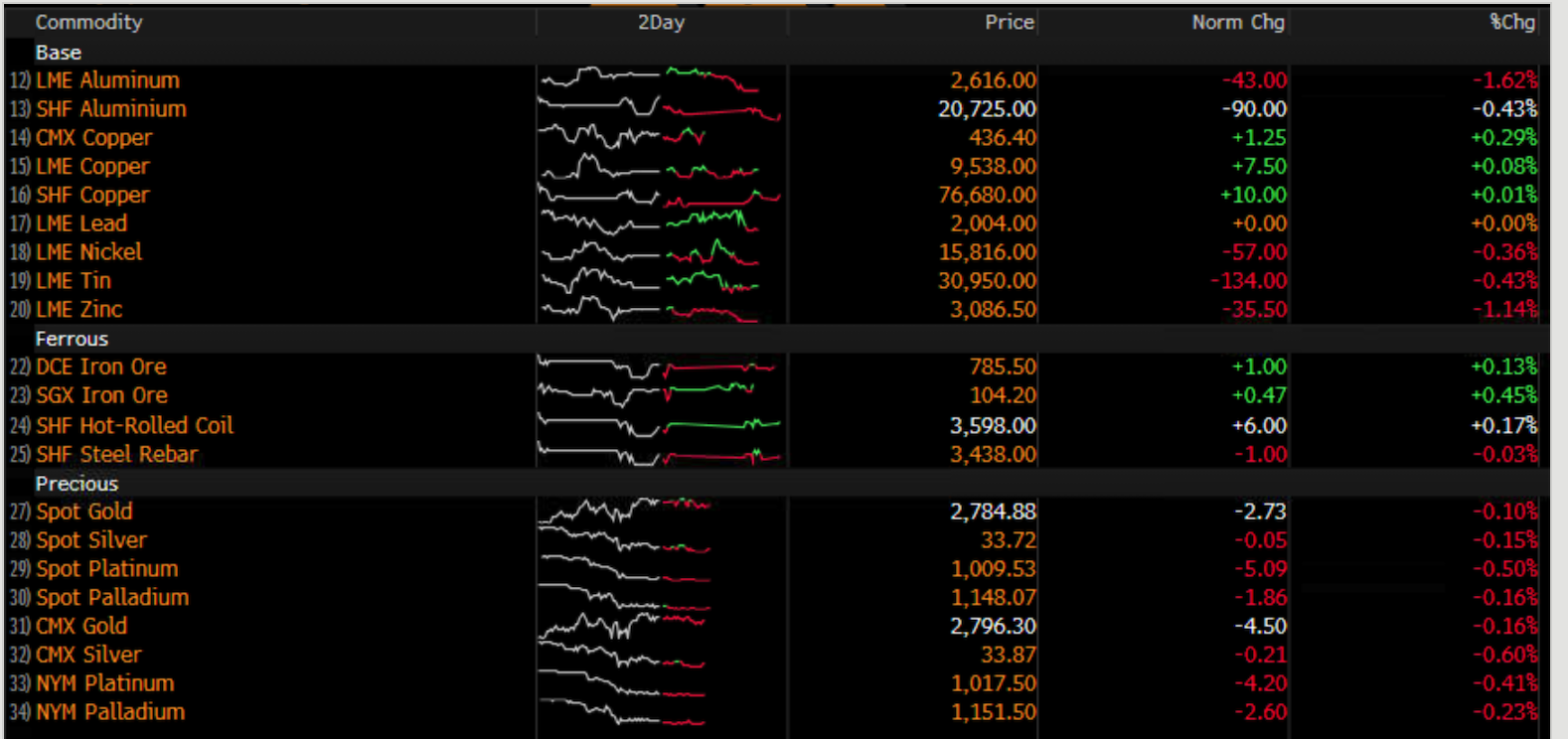Click the Norm Chg column header
Image resolution: width=1568 pixels, height=739 pixels.
(x=1238, y=22)
